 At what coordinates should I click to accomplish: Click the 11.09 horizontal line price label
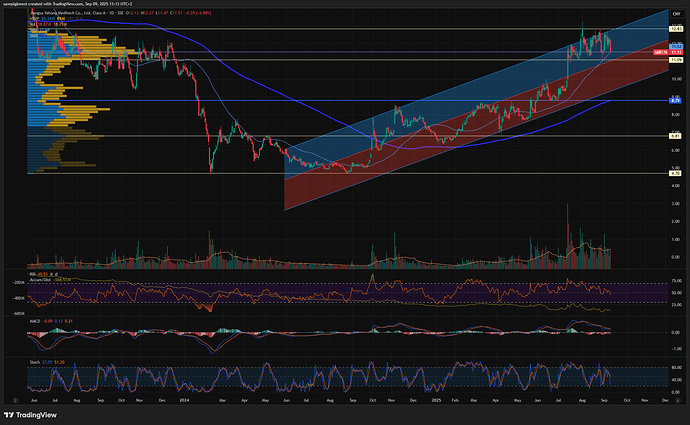675,60
